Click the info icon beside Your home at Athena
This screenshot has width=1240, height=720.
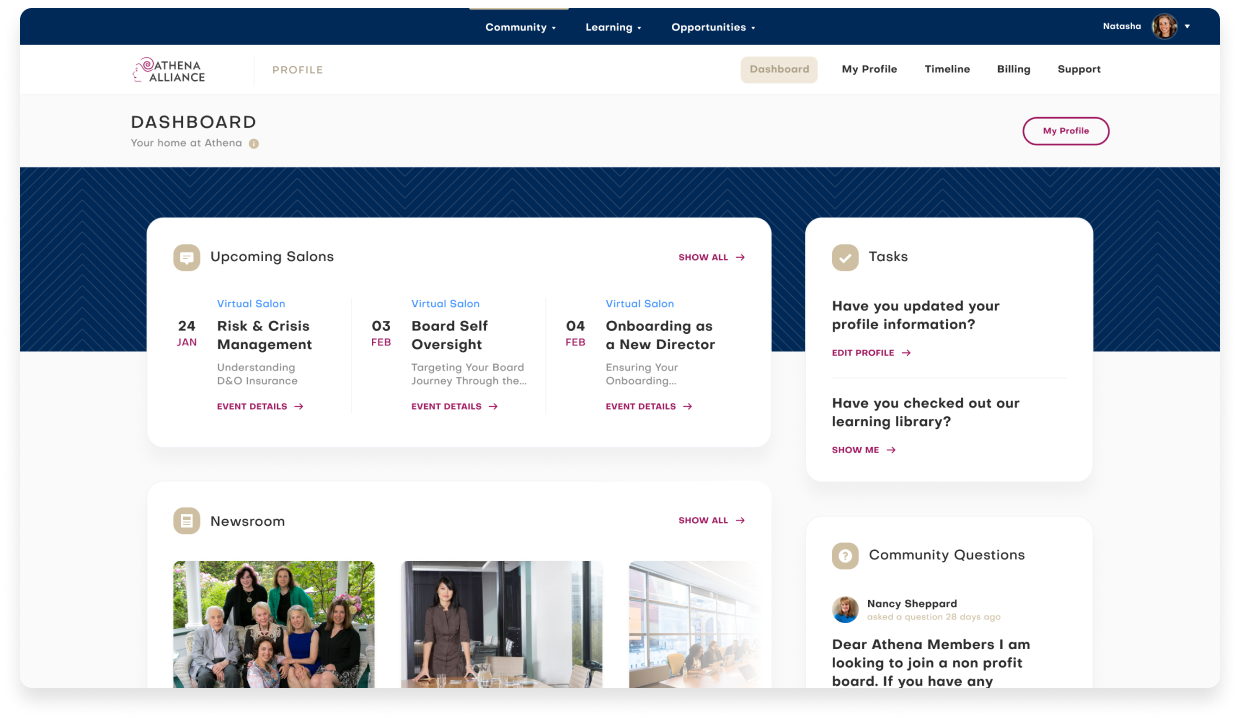pyautogui.click(x=254, y=144)
